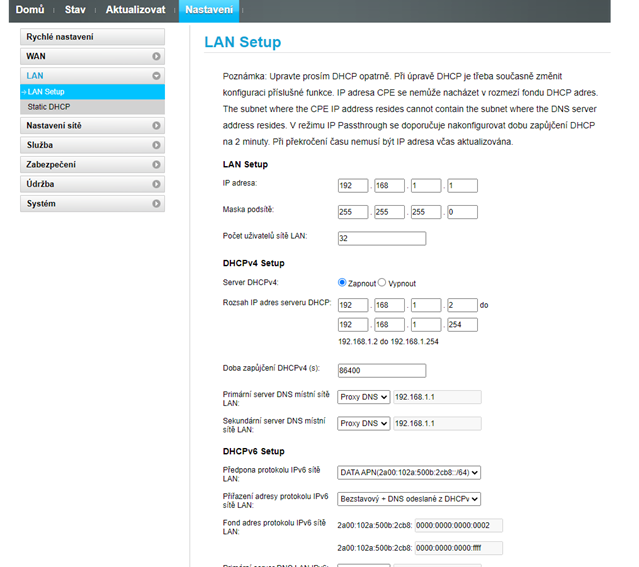
Task: Click the Doba zapůjčení DHCPv4 field
Action: [x=382, y=370]
